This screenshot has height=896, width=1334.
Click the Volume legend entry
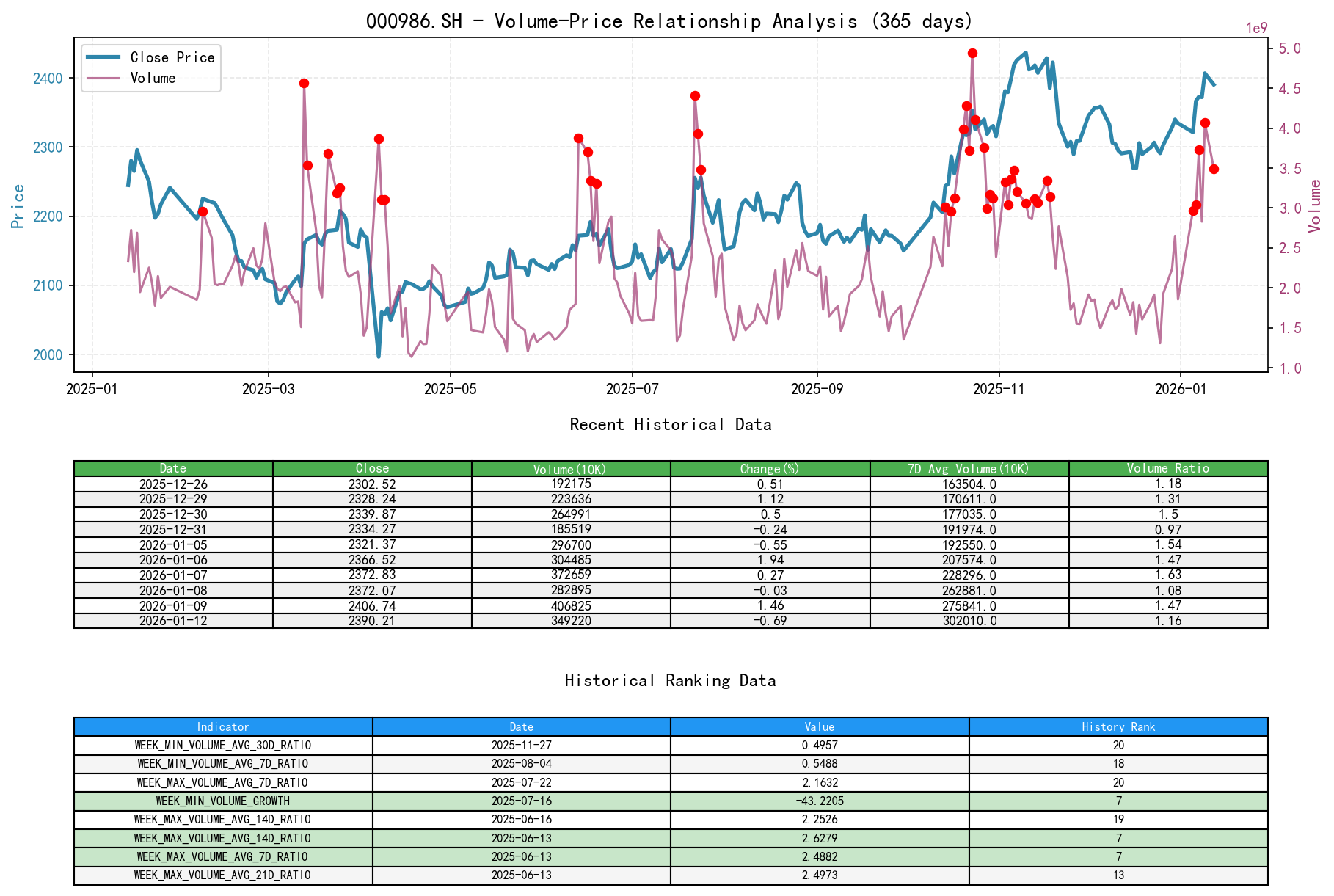(153, 78)
